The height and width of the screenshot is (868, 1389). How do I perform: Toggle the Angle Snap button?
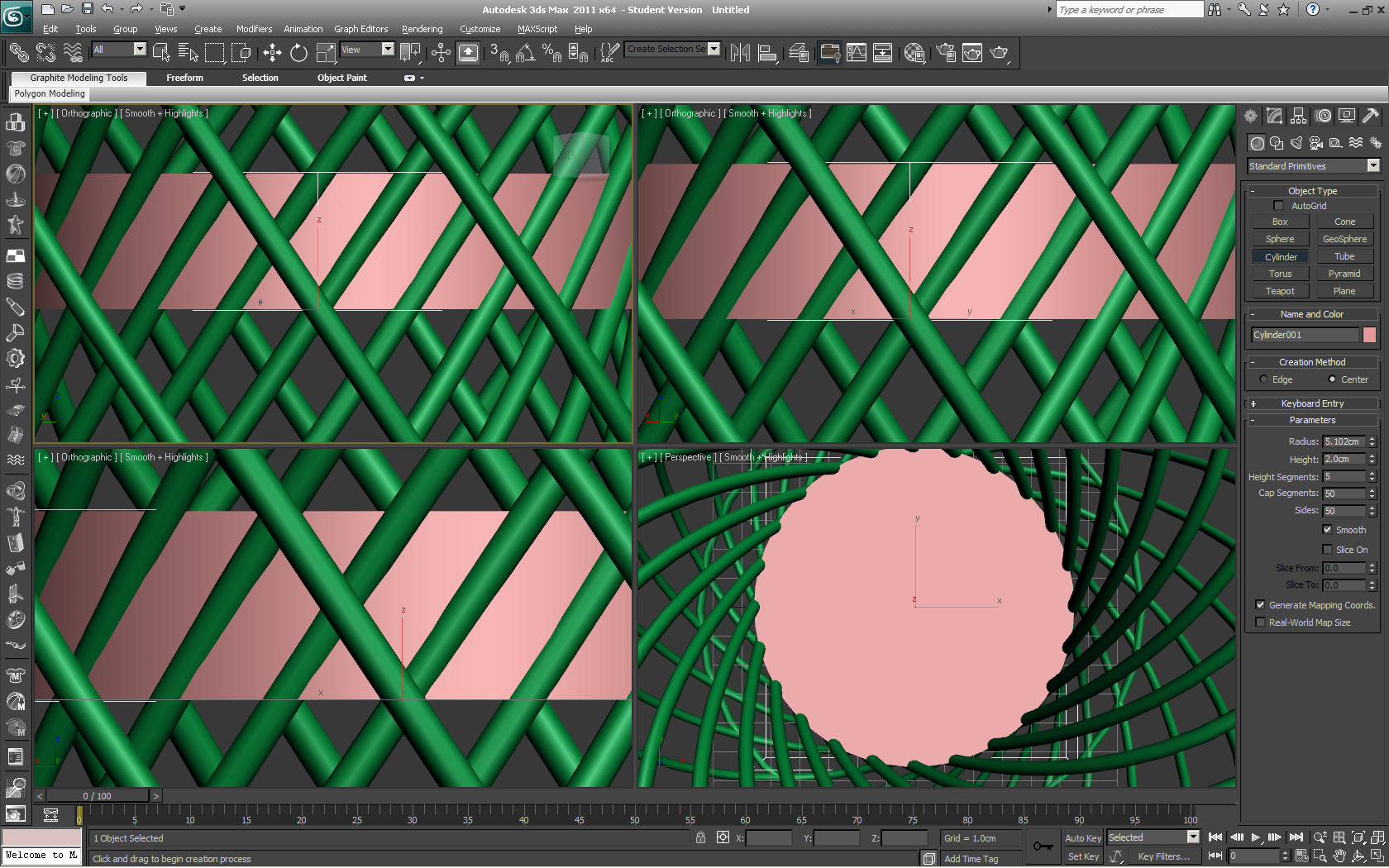tap(526, 53)
